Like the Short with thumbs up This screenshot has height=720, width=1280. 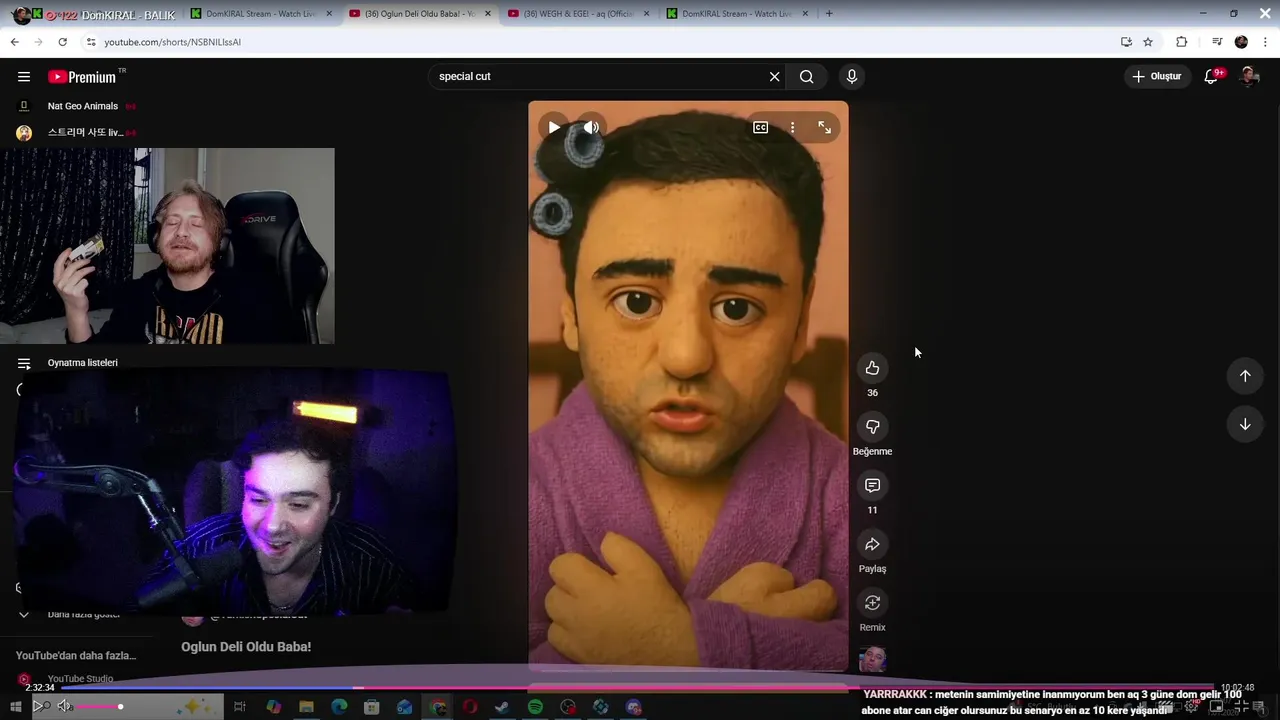[872, 368]
